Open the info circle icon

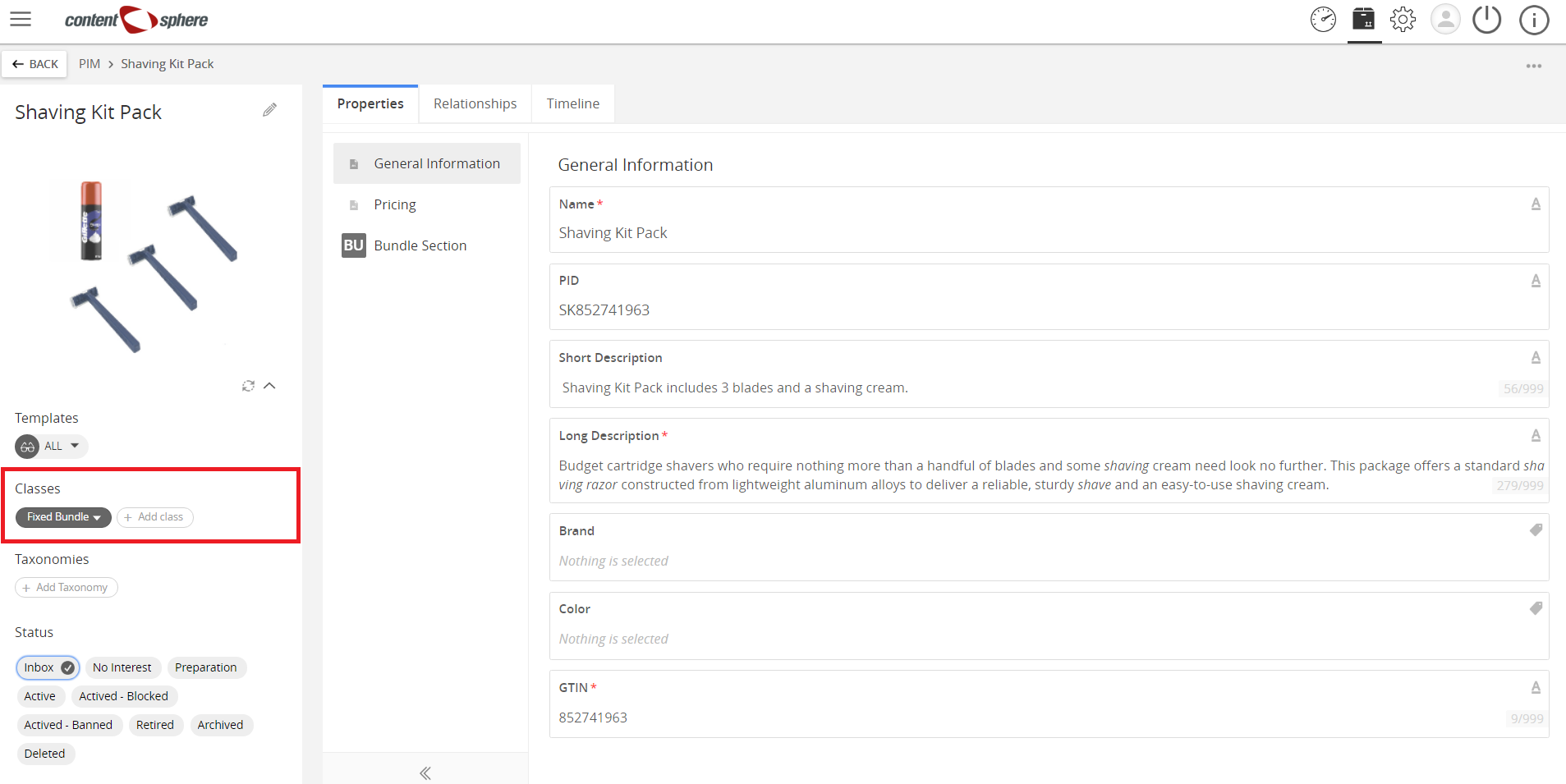(x=1534, y=20)
